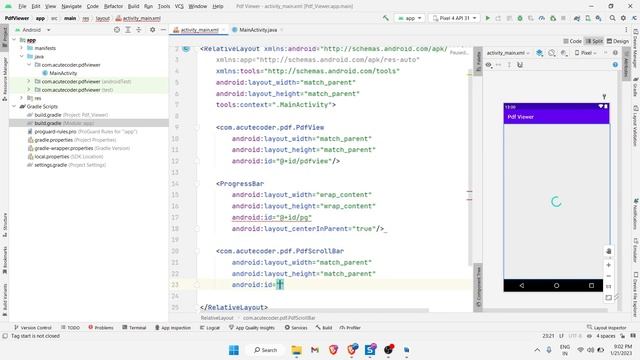Collapse the Gradle Scripts node
Screen dimensions: 640x360
(14, 106)
